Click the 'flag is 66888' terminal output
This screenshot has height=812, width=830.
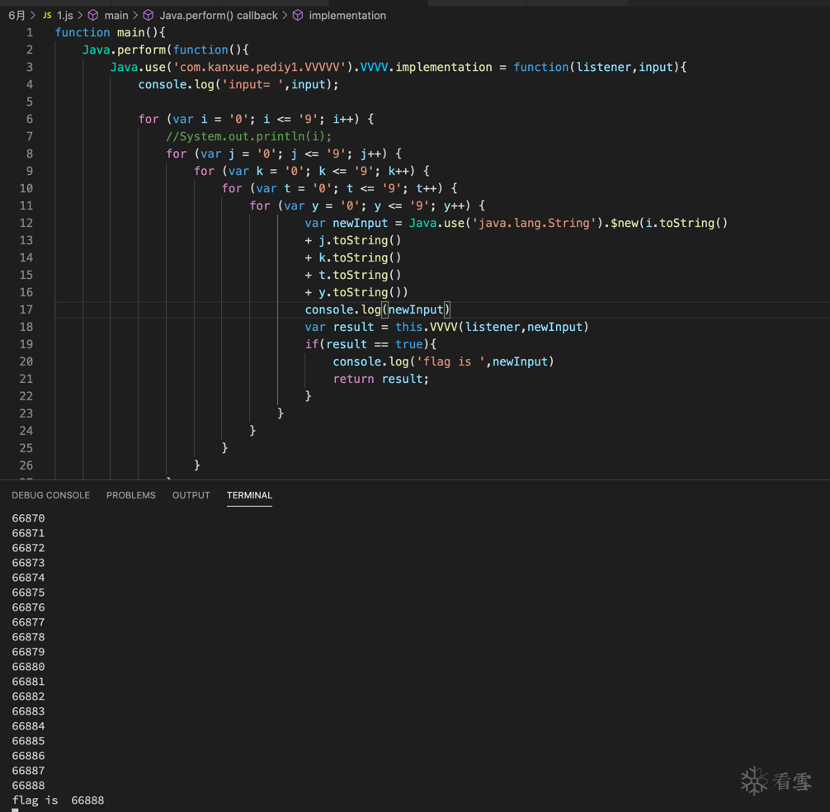pyautogui.click(x=58, y=801)
